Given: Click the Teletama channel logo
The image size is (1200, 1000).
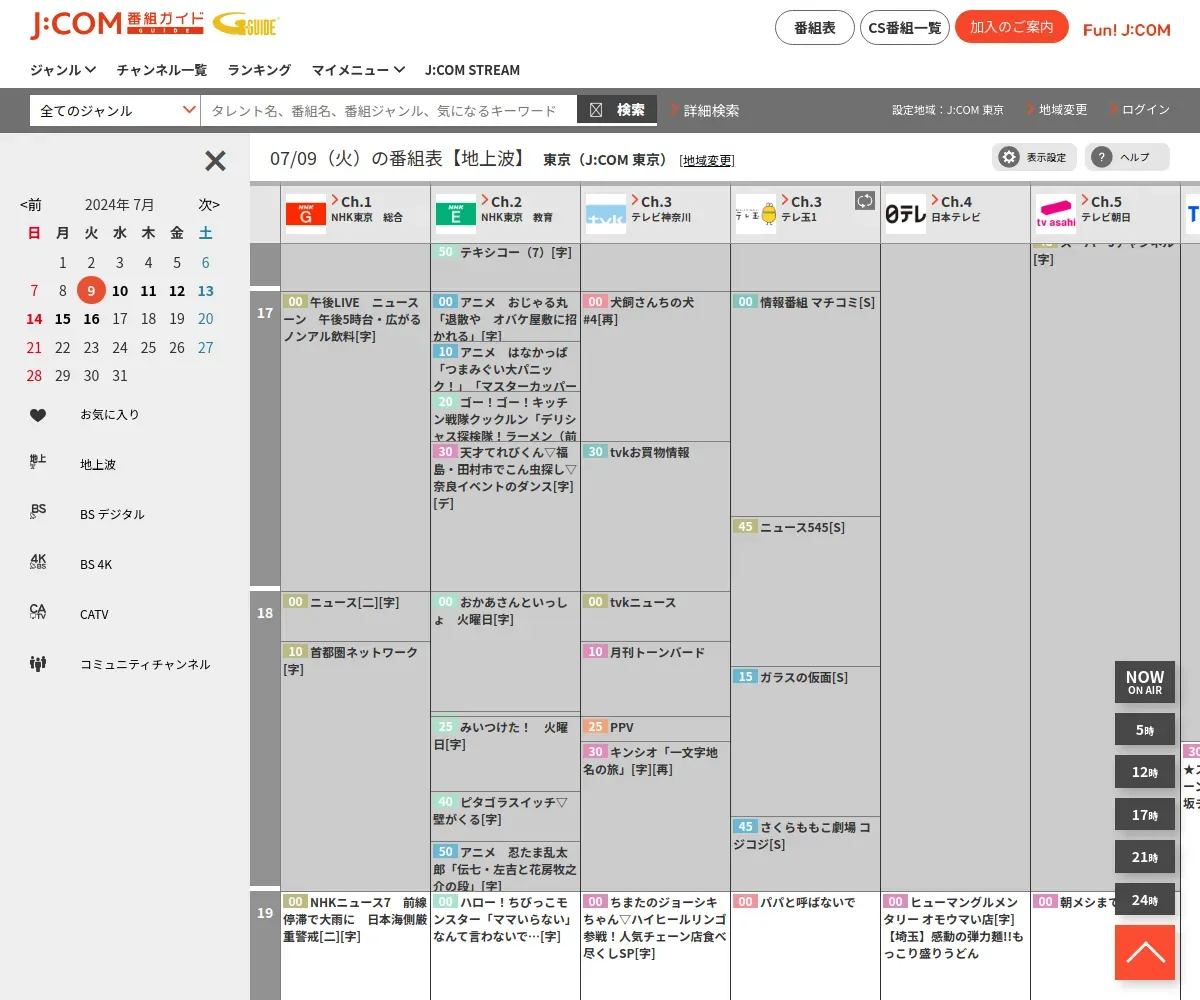Looking at the screenshot, I should (756, 214).
